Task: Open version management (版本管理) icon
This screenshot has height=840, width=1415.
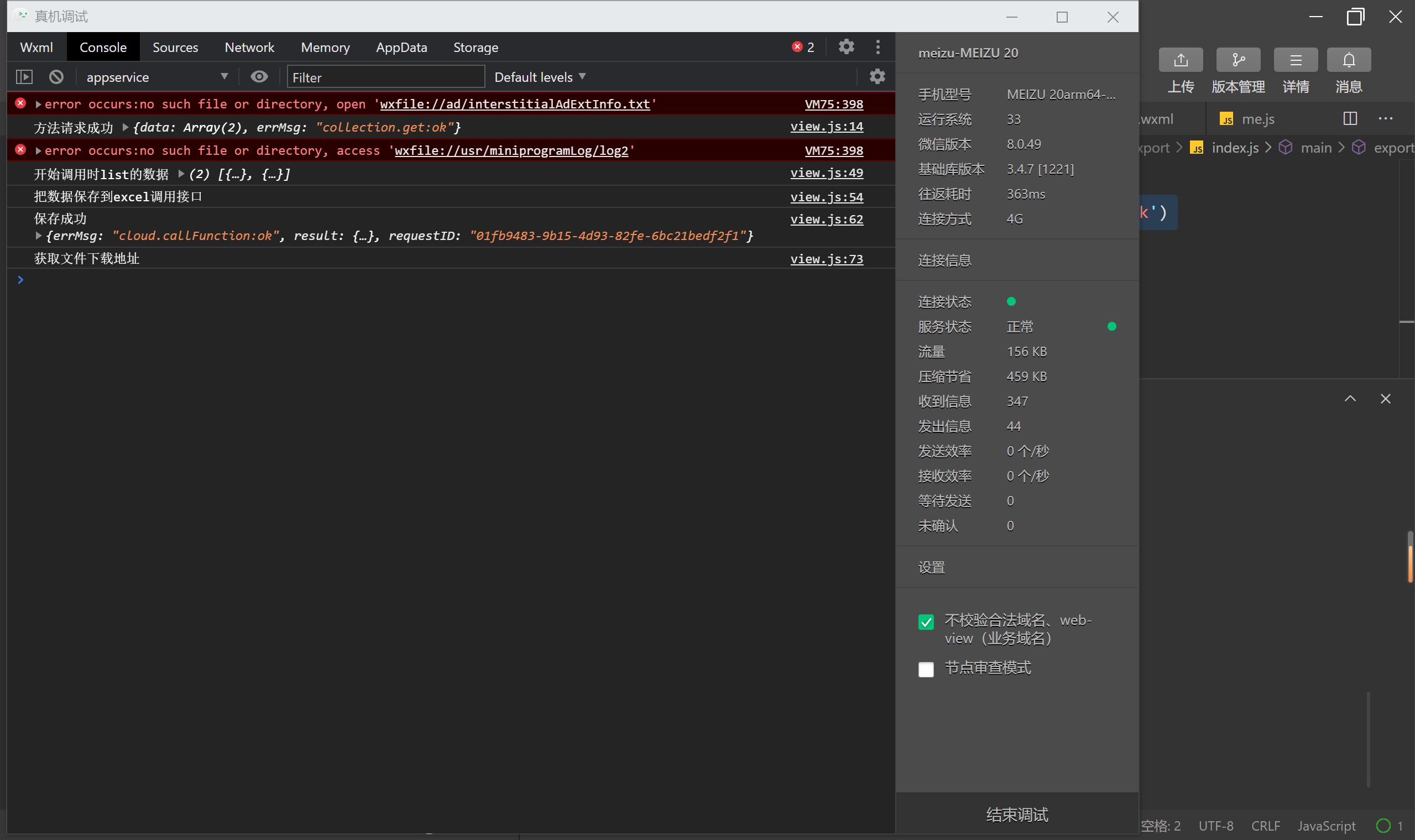Action: [x=1238, y=60]
